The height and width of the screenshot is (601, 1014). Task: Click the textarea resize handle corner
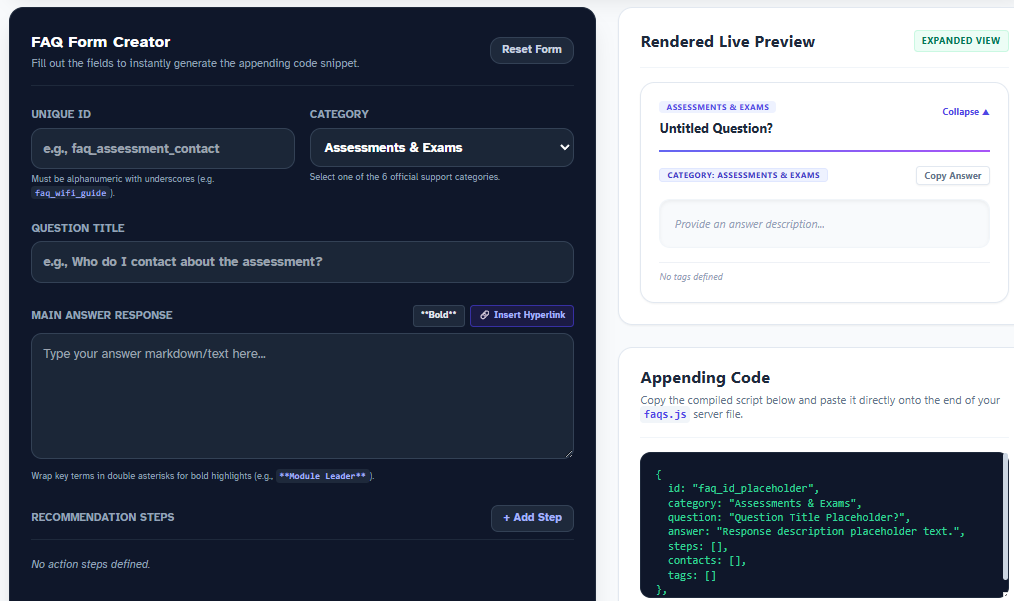pyautogui.click(x=568, y=453)
